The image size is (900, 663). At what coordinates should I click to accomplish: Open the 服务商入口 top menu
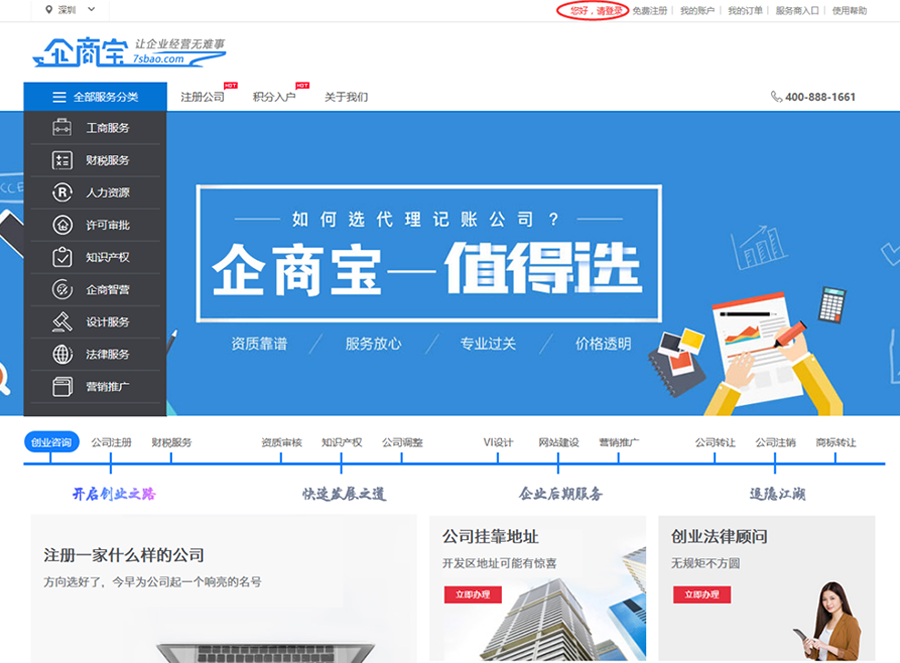tap(797, 11)
